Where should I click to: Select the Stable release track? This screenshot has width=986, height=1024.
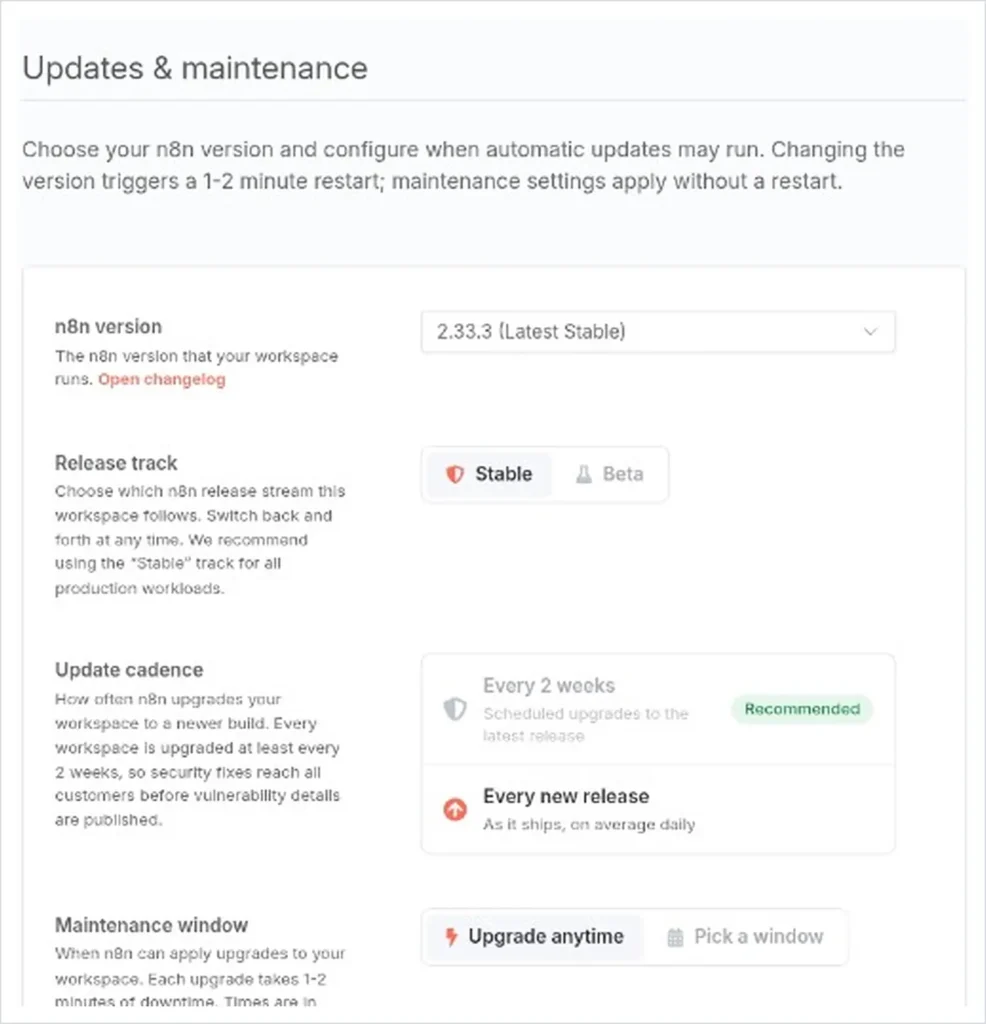click(x=489, y=474)
